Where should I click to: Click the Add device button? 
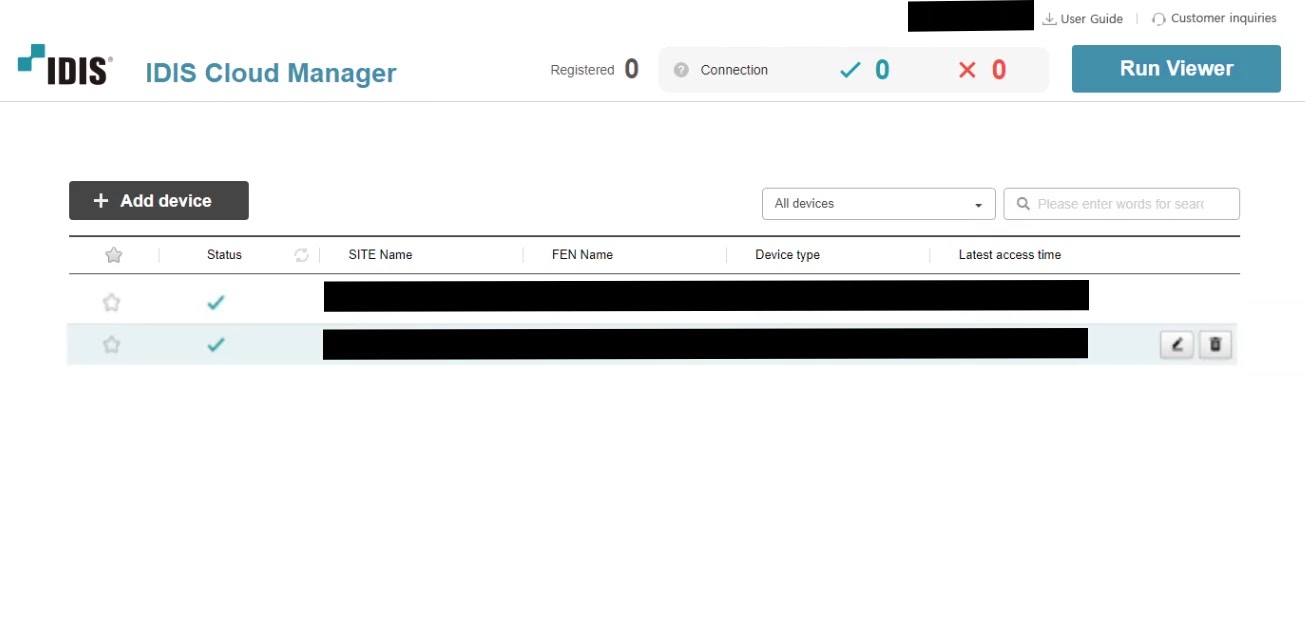159,201
